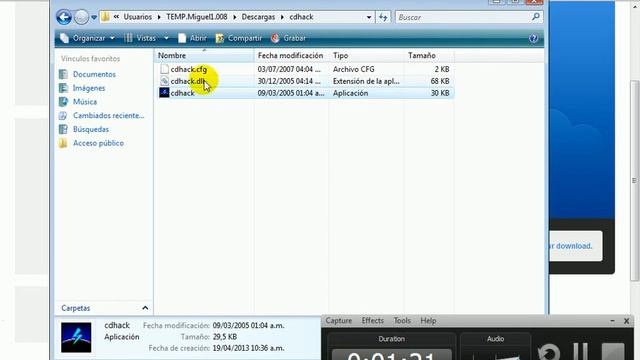Select the cdhack.cfg file

click(x=189, y=69)
